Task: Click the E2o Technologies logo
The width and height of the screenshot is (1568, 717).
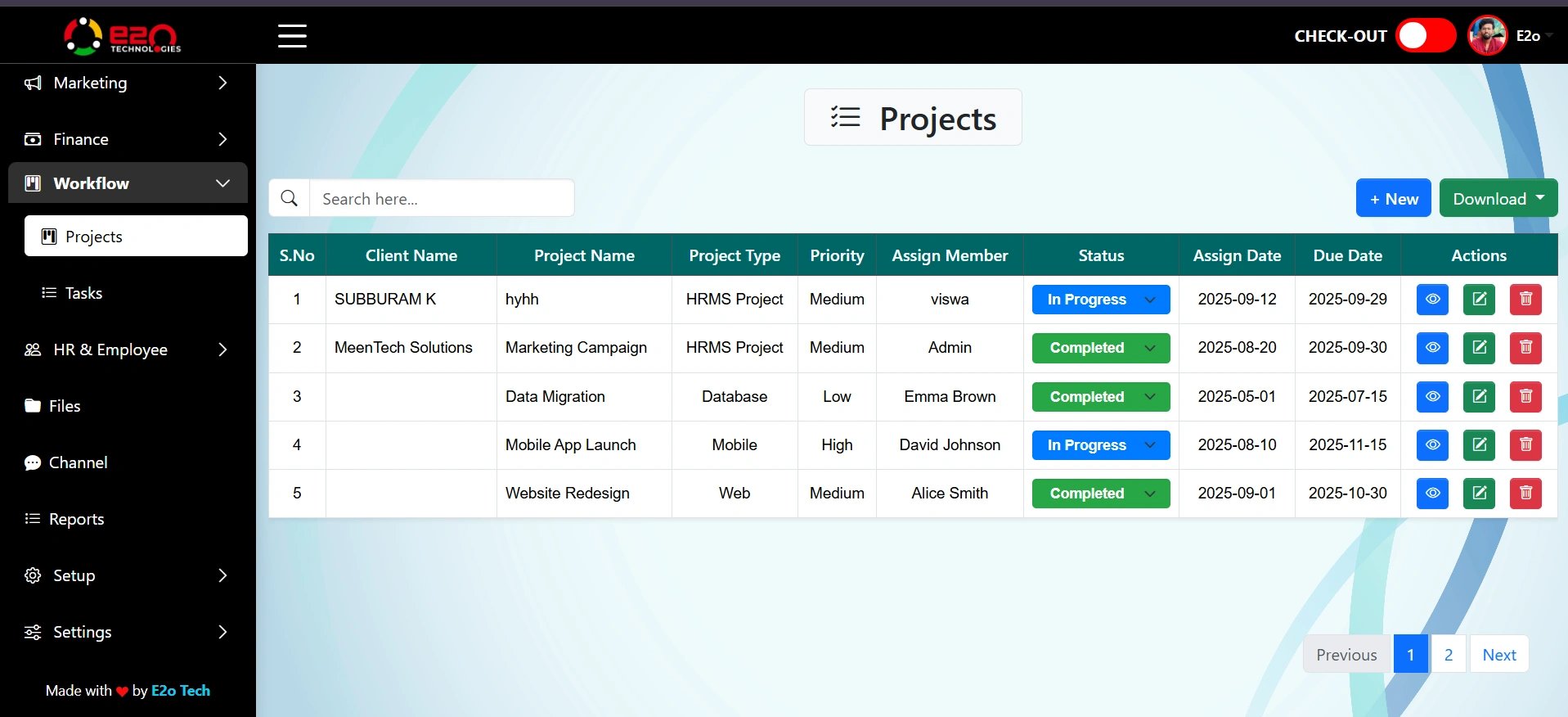Action: click(123, 36)
